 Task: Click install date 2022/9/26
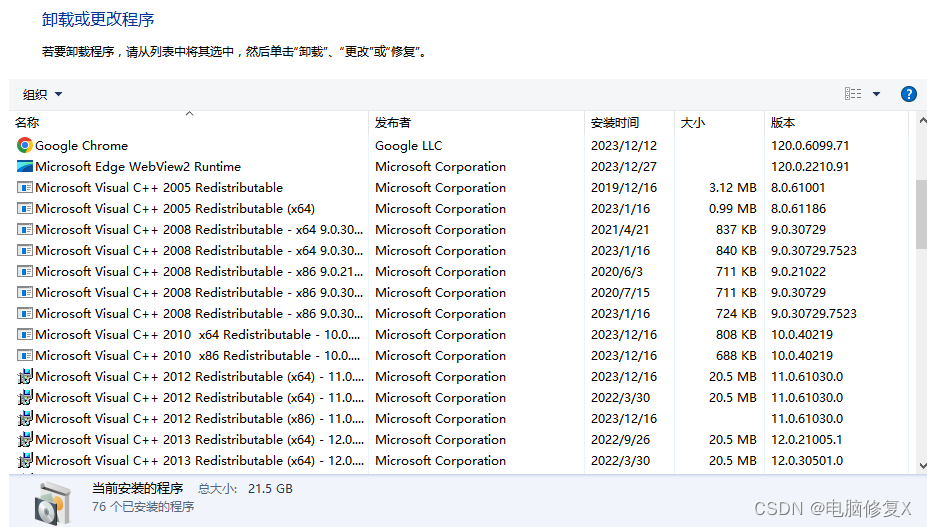tap(620, 439)
